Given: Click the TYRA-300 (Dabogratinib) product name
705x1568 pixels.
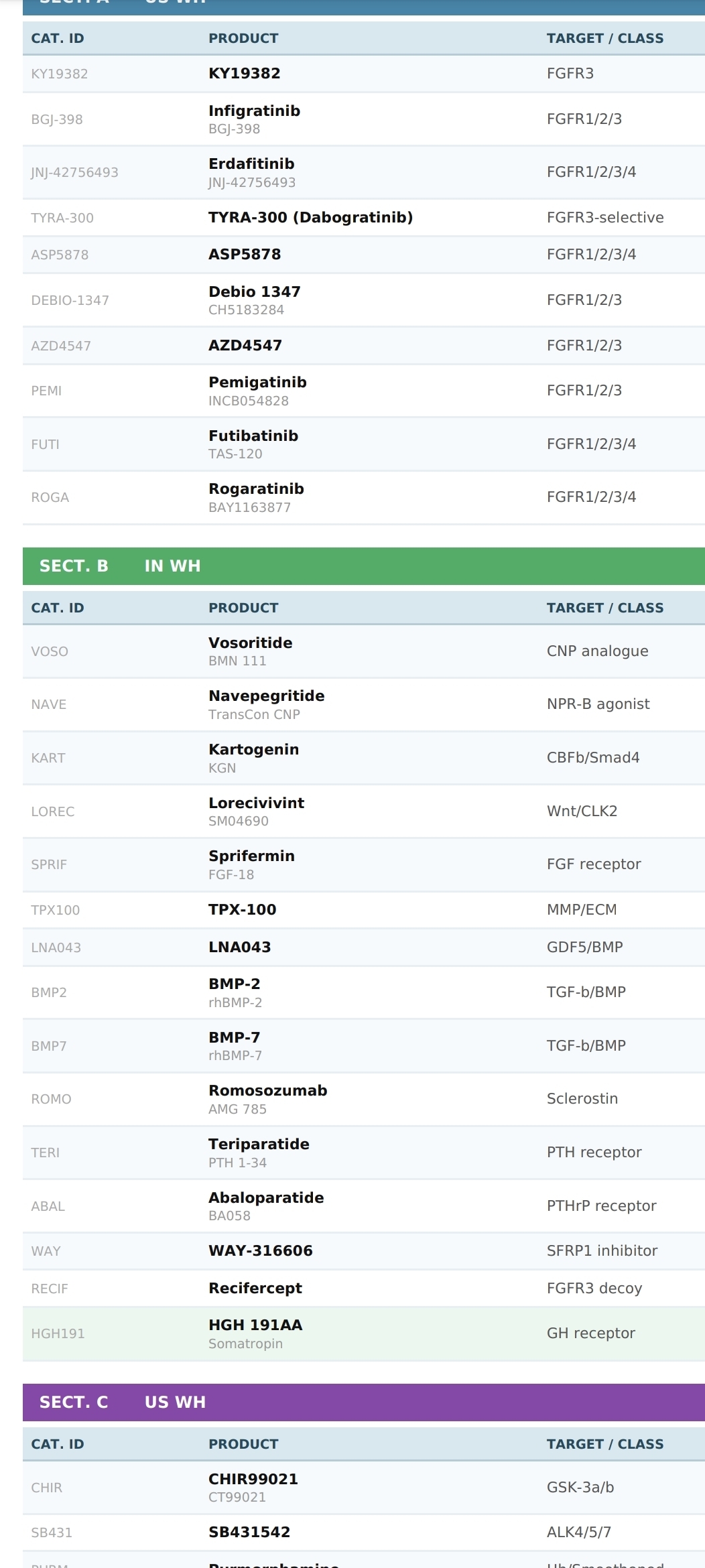Looking at the screenshot, I should pyautogui.click(x=310, y=218).
